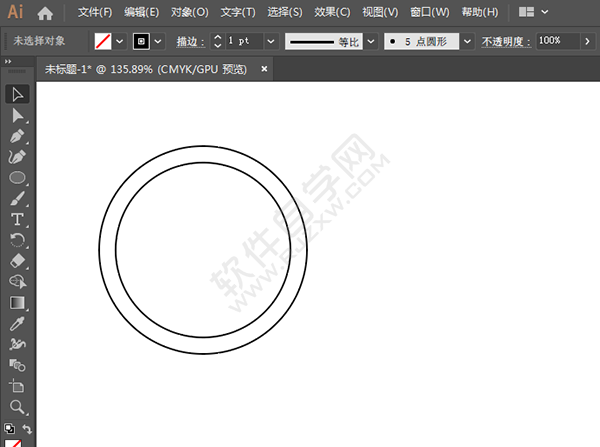
Task: Open the Edit menu 编辑(E)
Action: (x=141, y=12)
